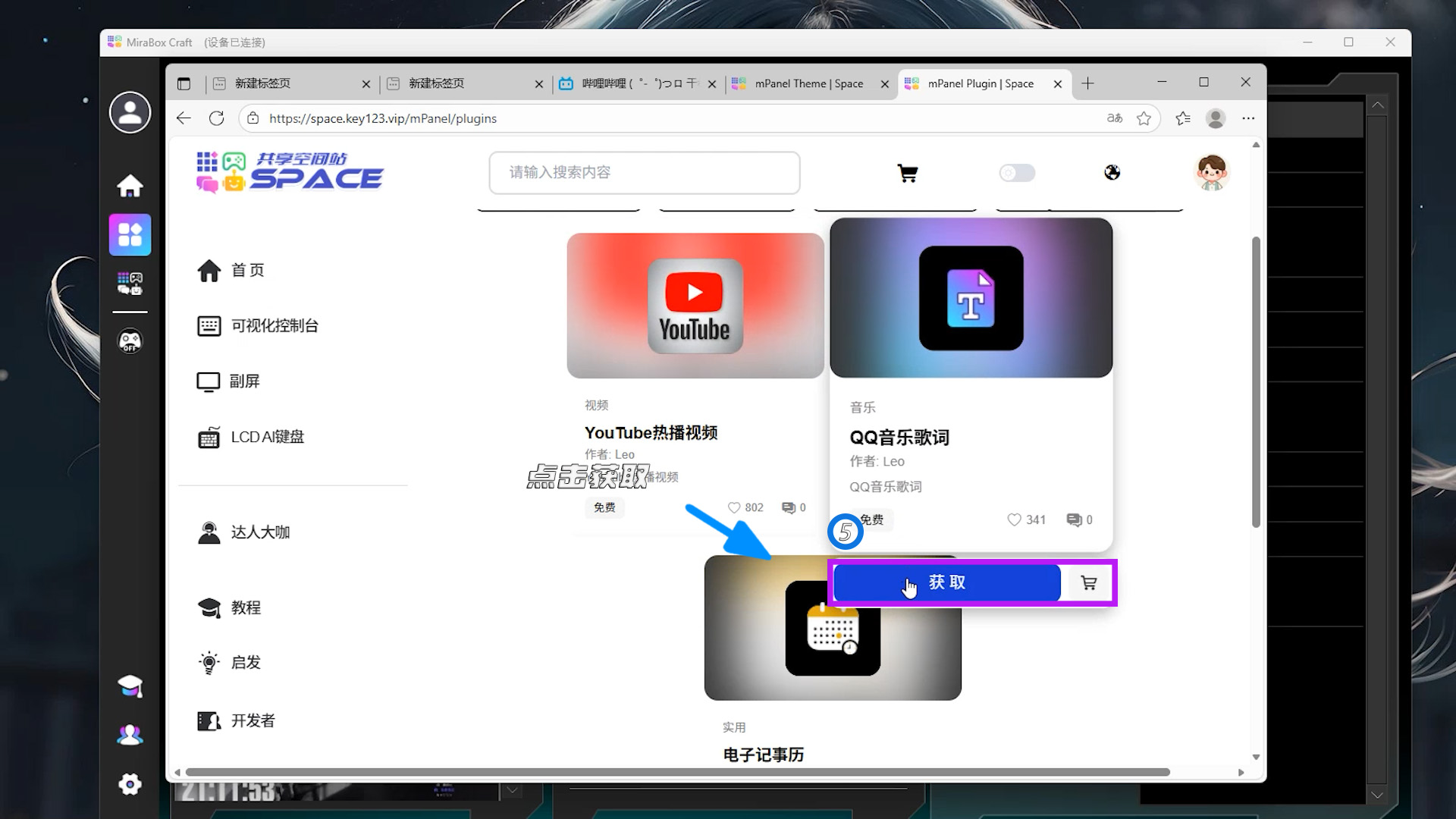Click the page scroll-right arrow
Viewport: 1456px width, 819px height.
pyautogui.click(x=1241, y=772)
